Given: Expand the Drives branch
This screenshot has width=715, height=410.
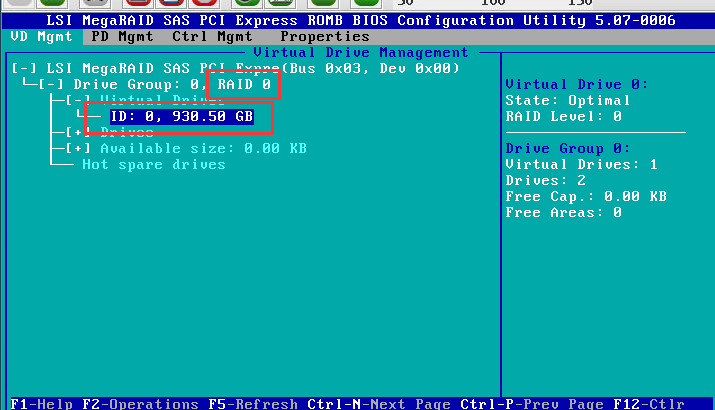Looking at the screenshot, I should [77, 132].
